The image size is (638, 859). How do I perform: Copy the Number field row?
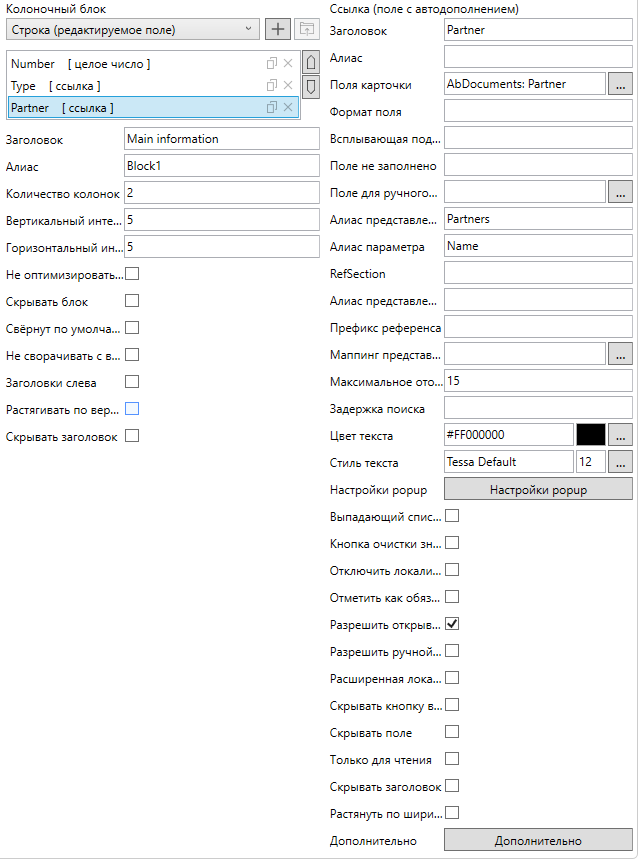click(x=271, y=64)
